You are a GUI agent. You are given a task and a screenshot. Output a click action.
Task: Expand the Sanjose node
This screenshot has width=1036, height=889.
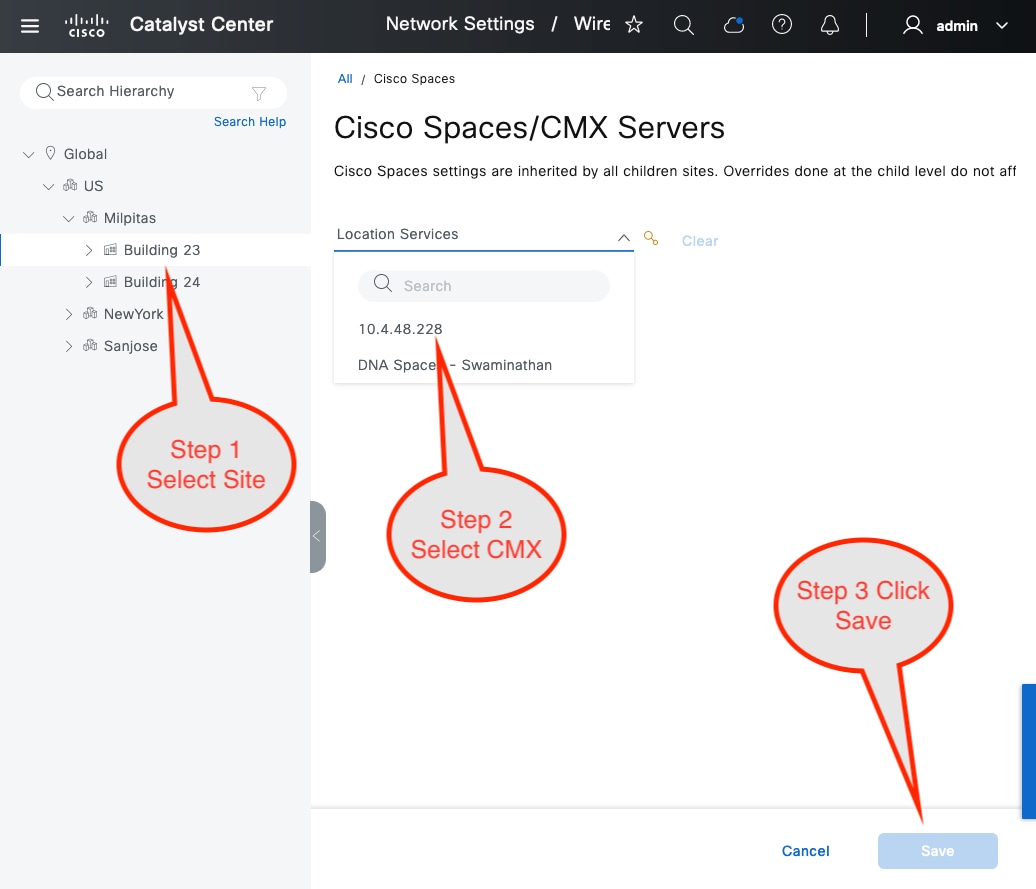(69, 346)
